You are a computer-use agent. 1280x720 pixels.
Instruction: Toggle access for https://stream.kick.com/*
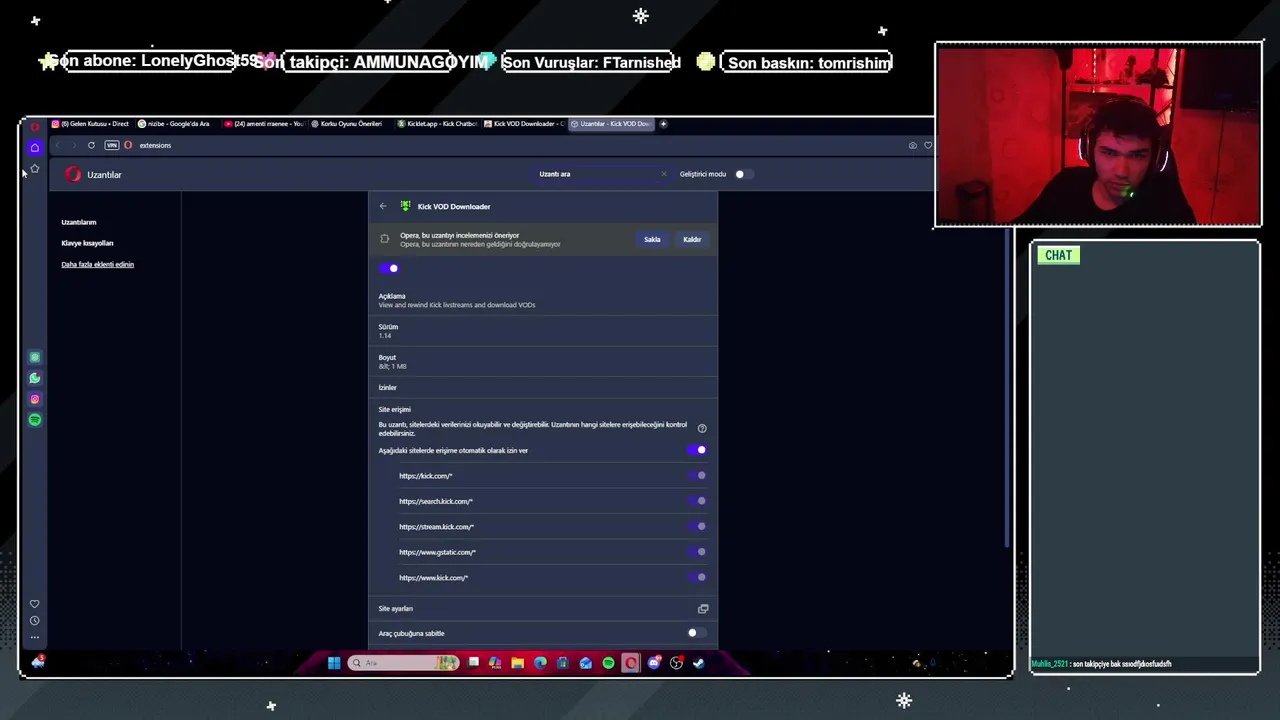[x=698, y=526]
